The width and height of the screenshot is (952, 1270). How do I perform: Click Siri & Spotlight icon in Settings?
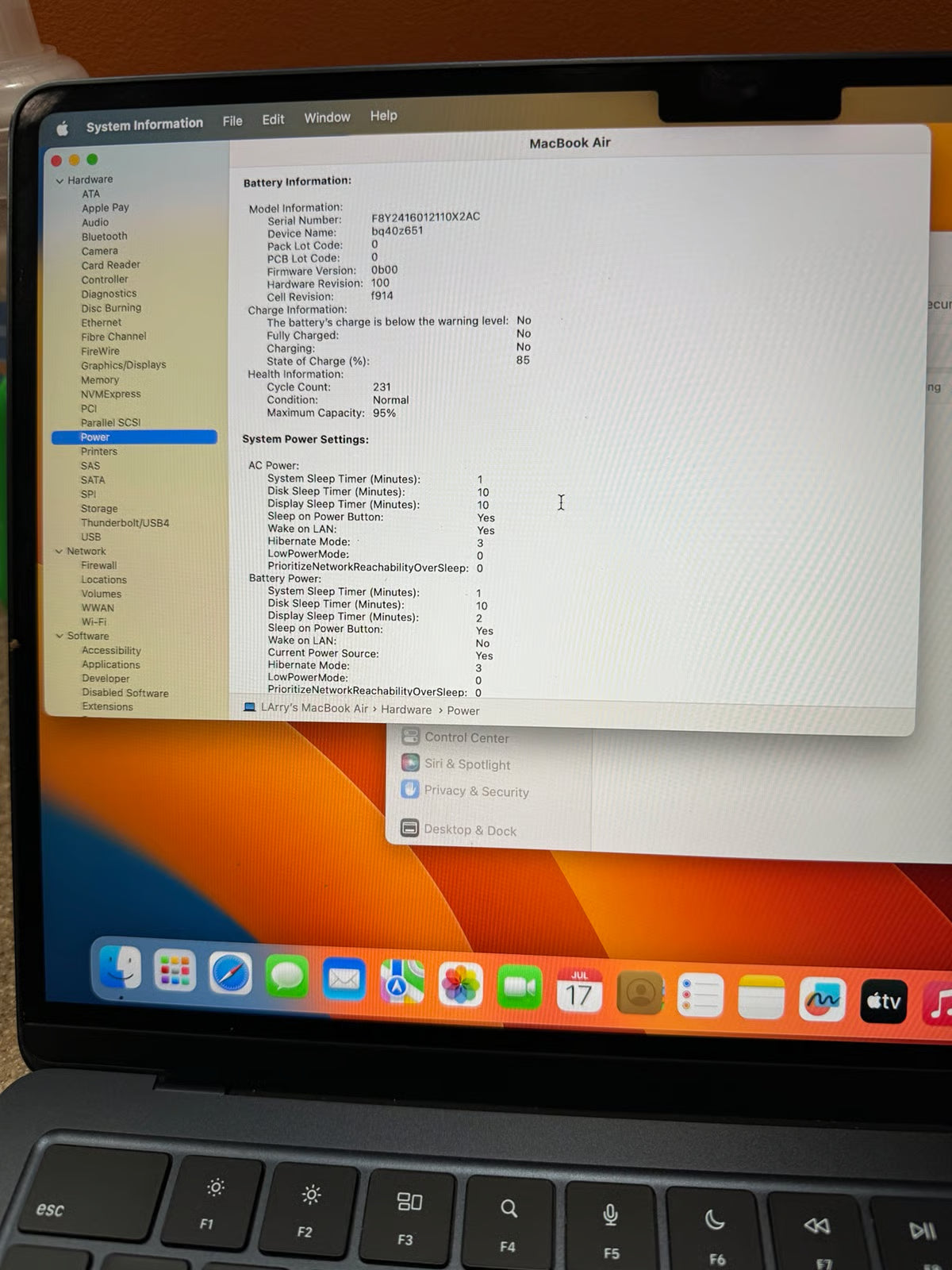click(x=410, y=763)
